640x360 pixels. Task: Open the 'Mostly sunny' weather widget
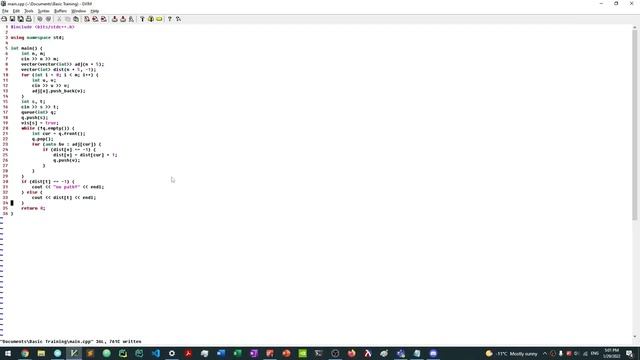coord(511,353)
